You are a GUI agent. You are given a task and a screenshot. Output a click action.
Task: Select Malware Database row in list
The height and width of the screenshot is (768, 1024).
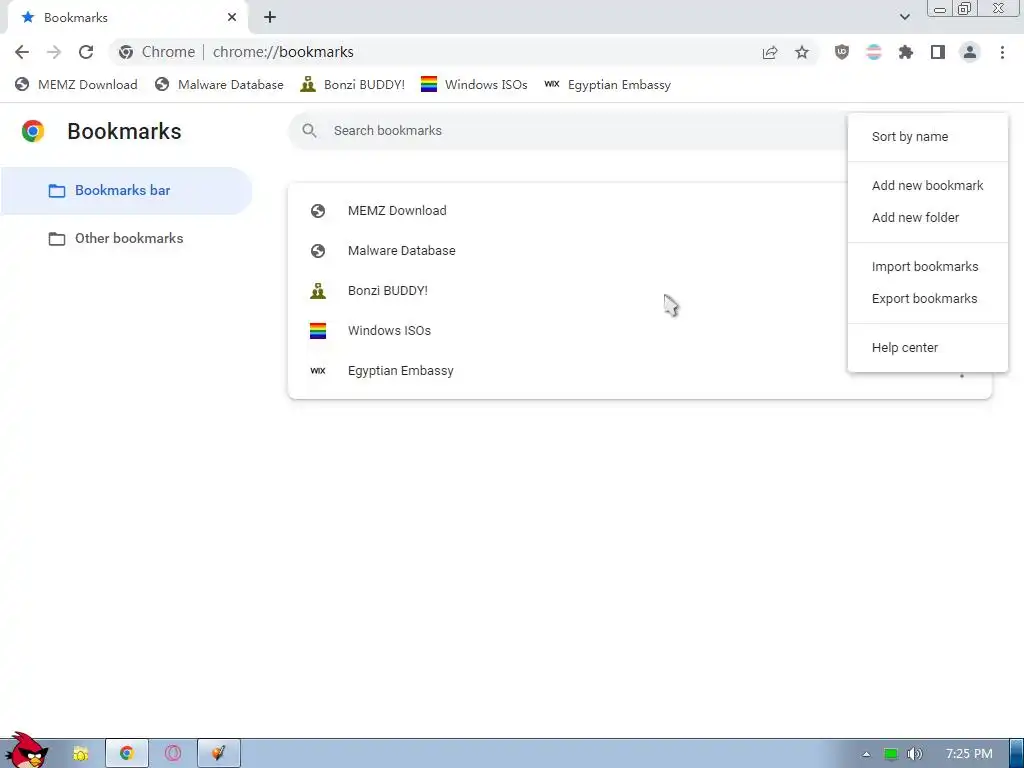tap(568, 251)
